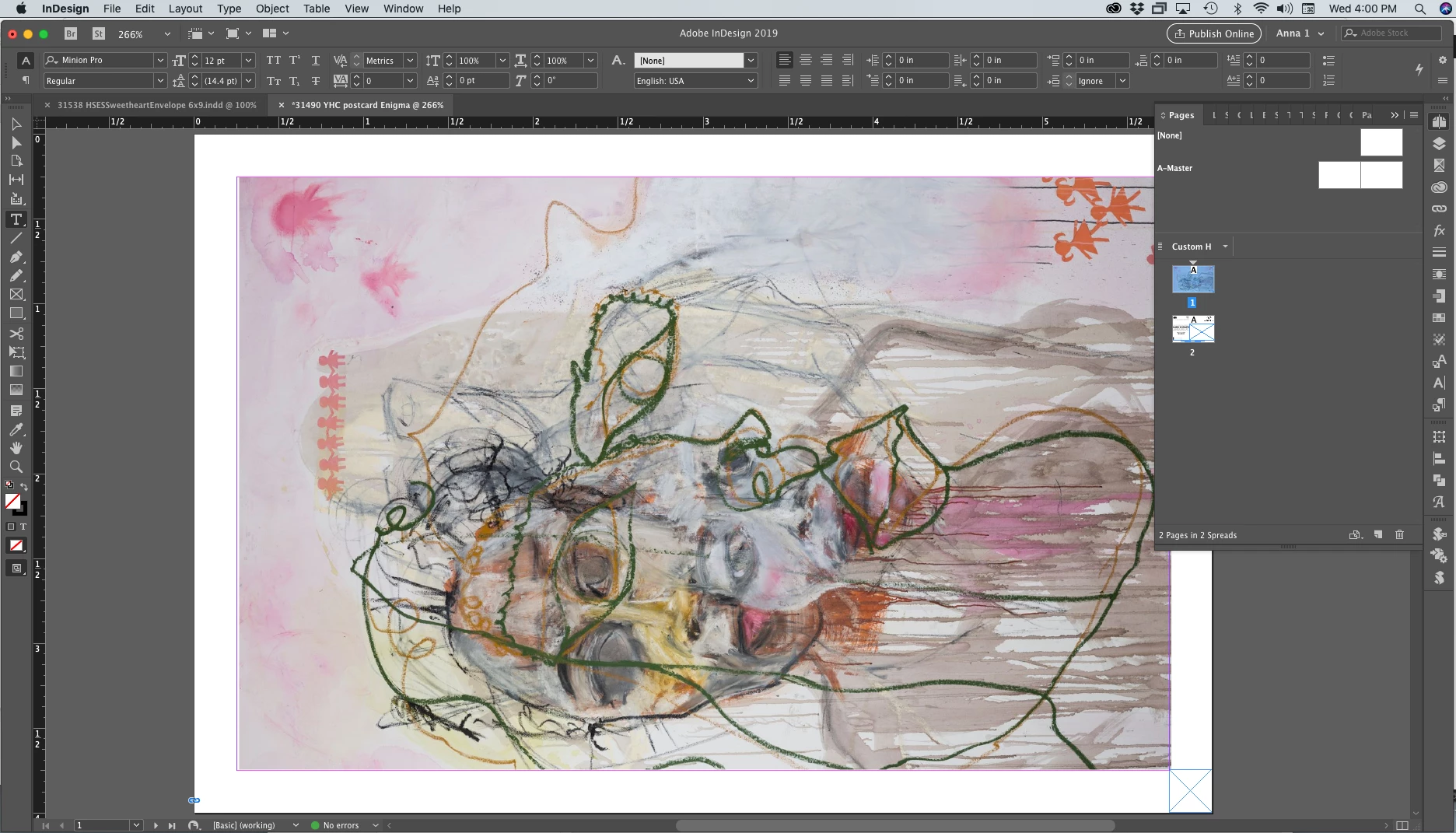Select the Rectangle tool
The width and height of the screenshot is (1456, 833).
pos(16,313)
